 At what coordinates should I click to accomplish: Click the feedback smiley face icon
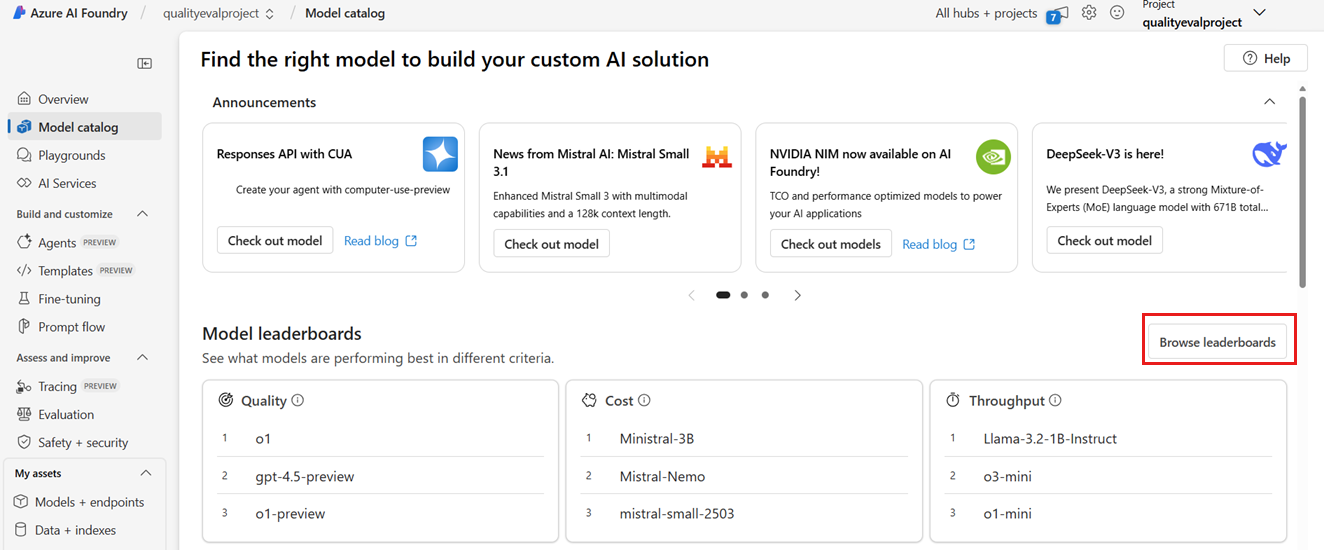click(x=1117, y=13)
